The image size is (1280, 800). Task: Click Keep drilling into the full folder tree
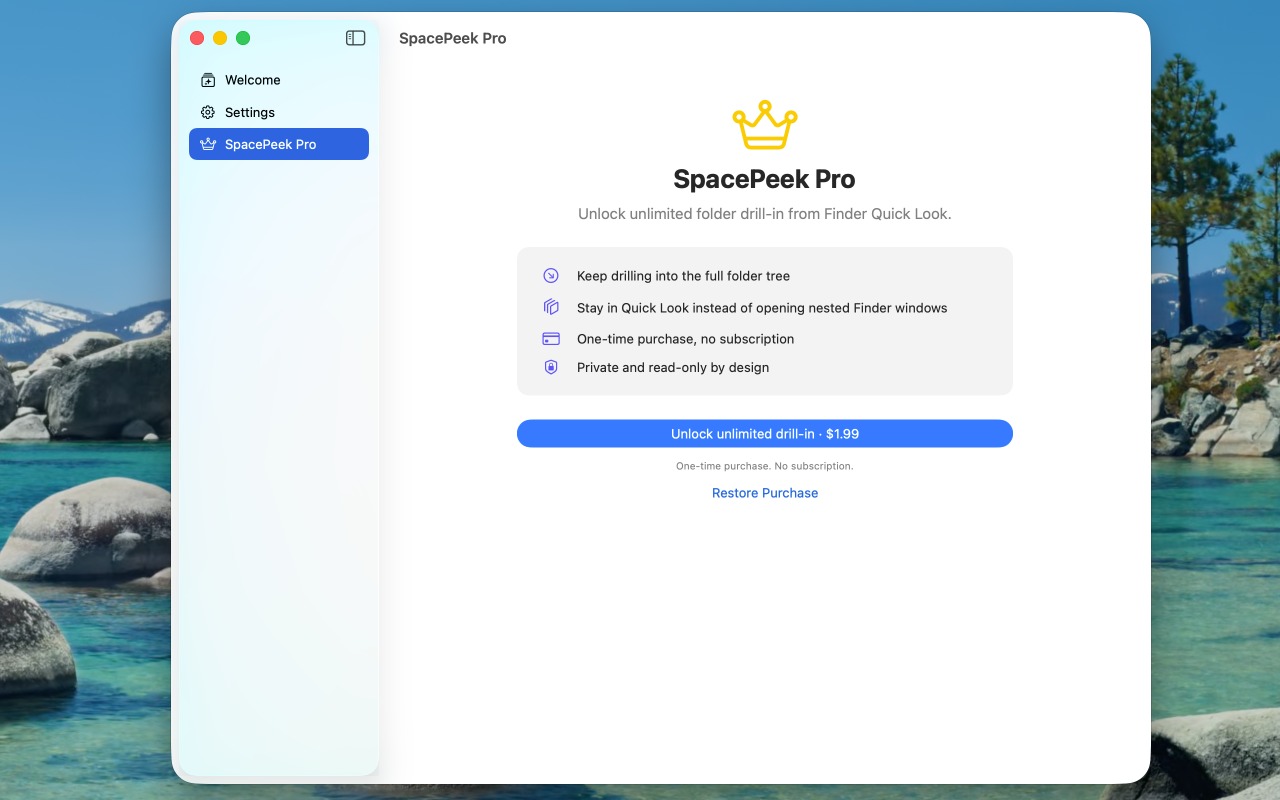click(x=683, y=276)
